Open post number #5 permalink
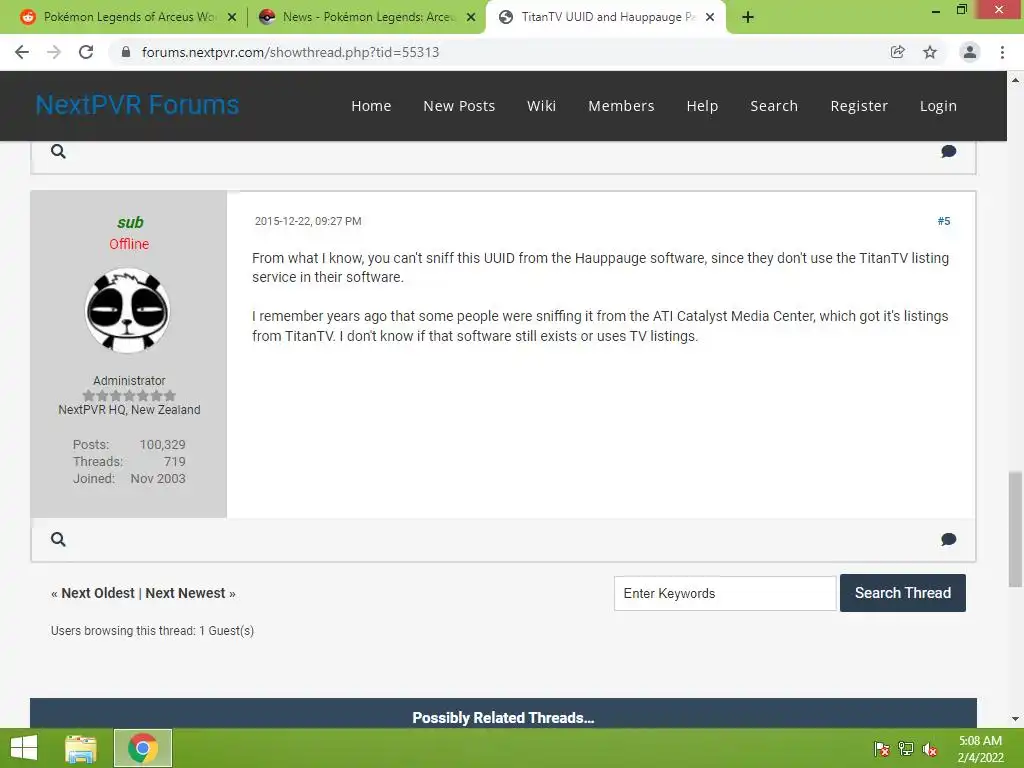Screen dimensions: 1024x768 pos(944,221)
